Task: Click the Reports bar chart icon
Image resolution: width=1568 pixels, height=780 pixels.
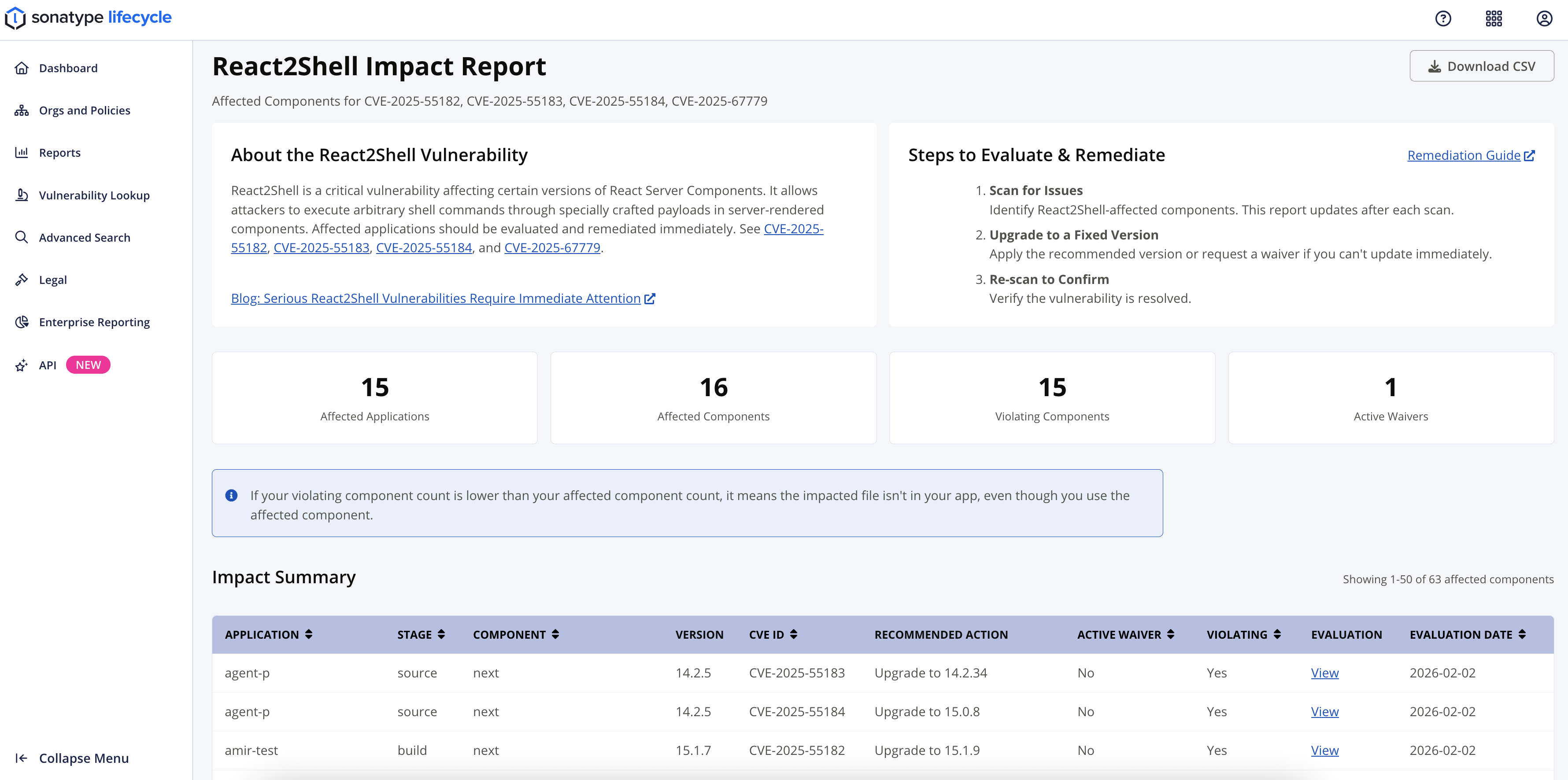Action: (x=22, y=153)
